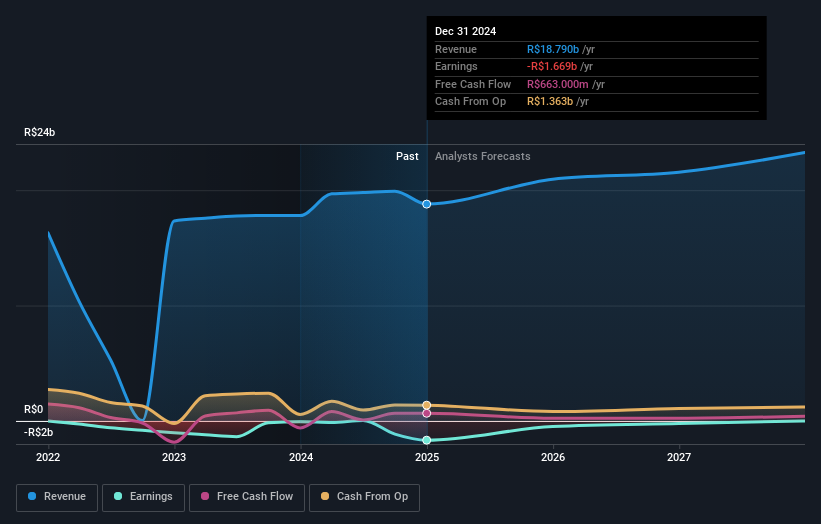Select the 2026 x-axis label
Image resolution: width=821 pixels, height=524 pixels.
(x=553, y=457)
